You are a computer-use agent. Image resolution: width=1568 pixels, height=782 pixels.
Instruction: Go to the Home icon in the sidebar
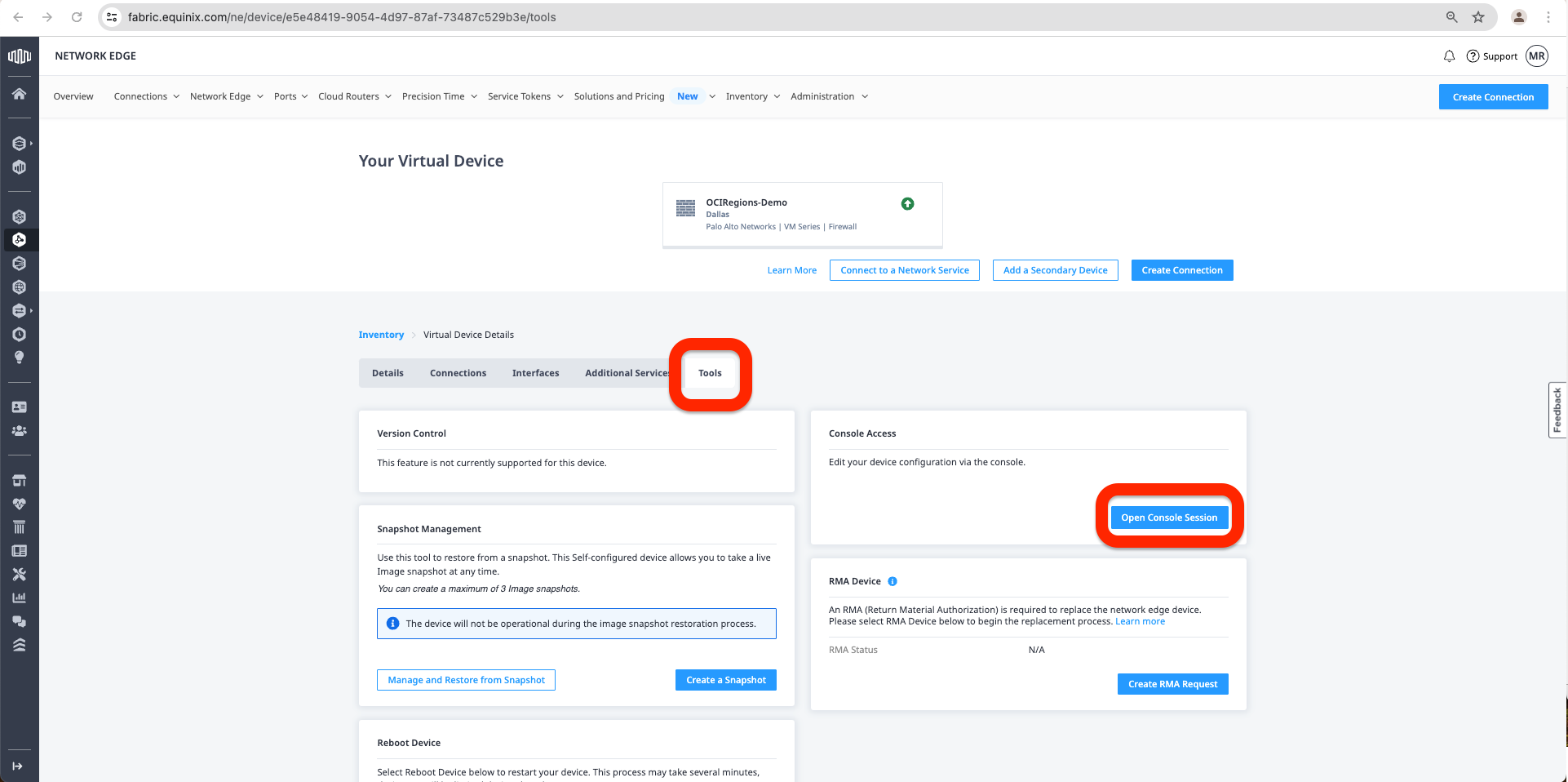20,94
